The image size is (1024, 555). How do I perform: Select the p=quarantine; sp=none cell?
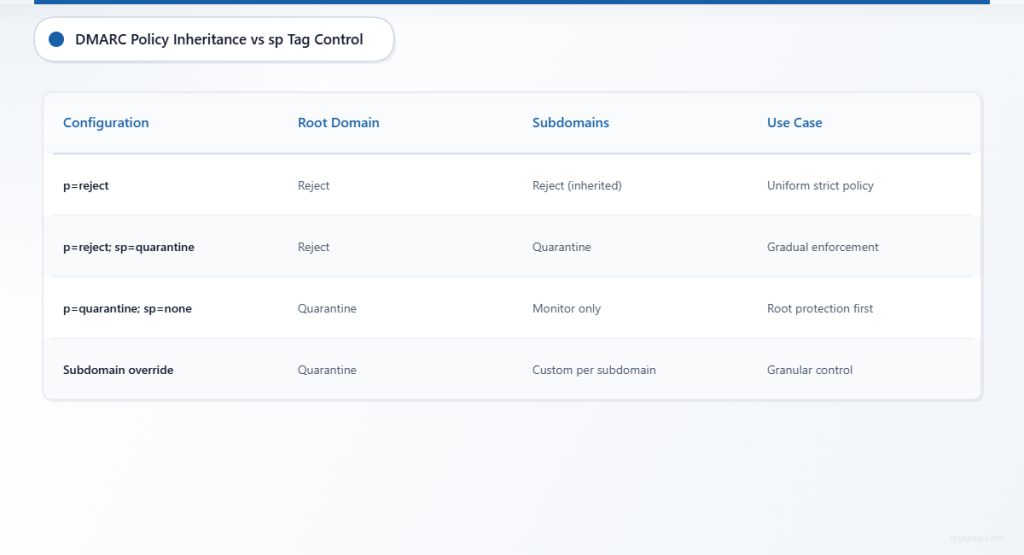point(127,308)
